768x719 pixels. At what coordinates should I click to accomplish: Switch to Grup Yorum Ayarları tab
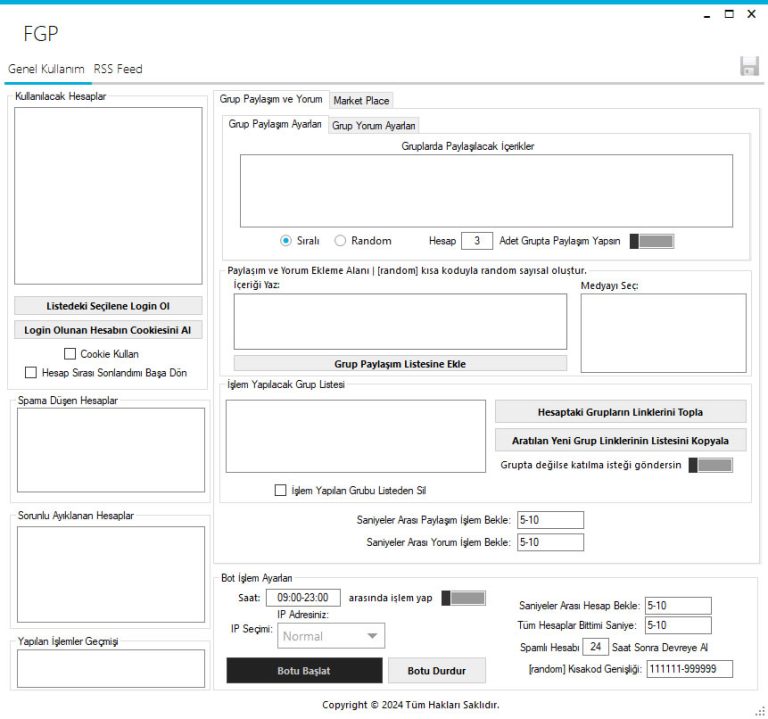[374, 125]
